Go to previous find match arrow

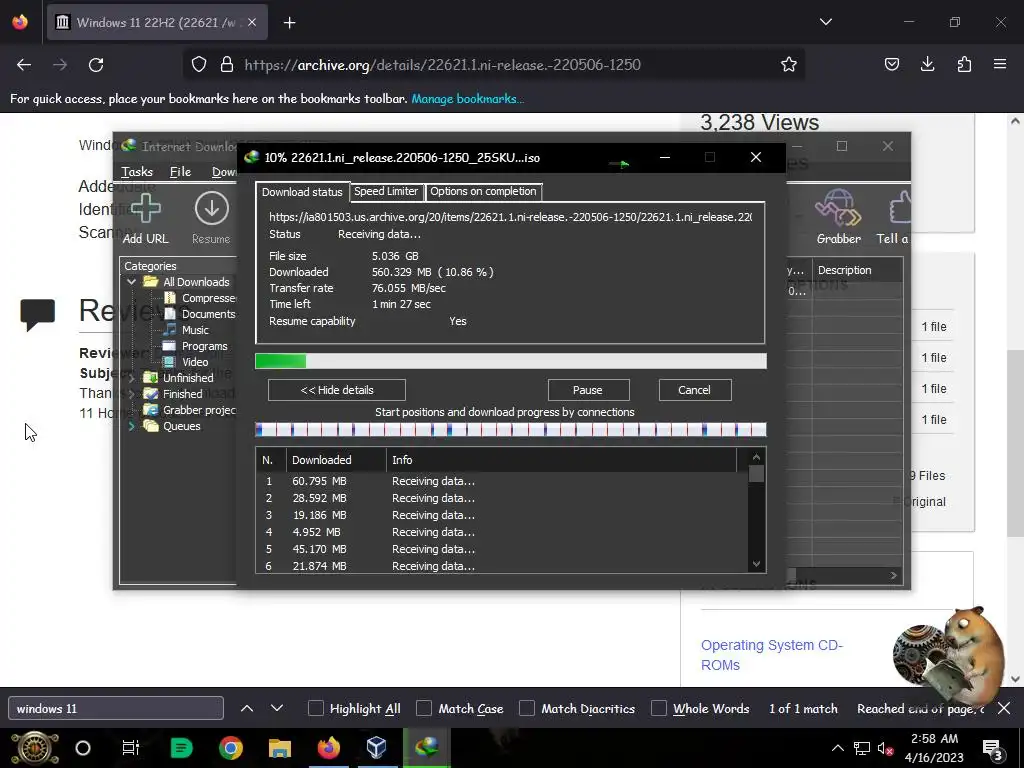[247, 708]
